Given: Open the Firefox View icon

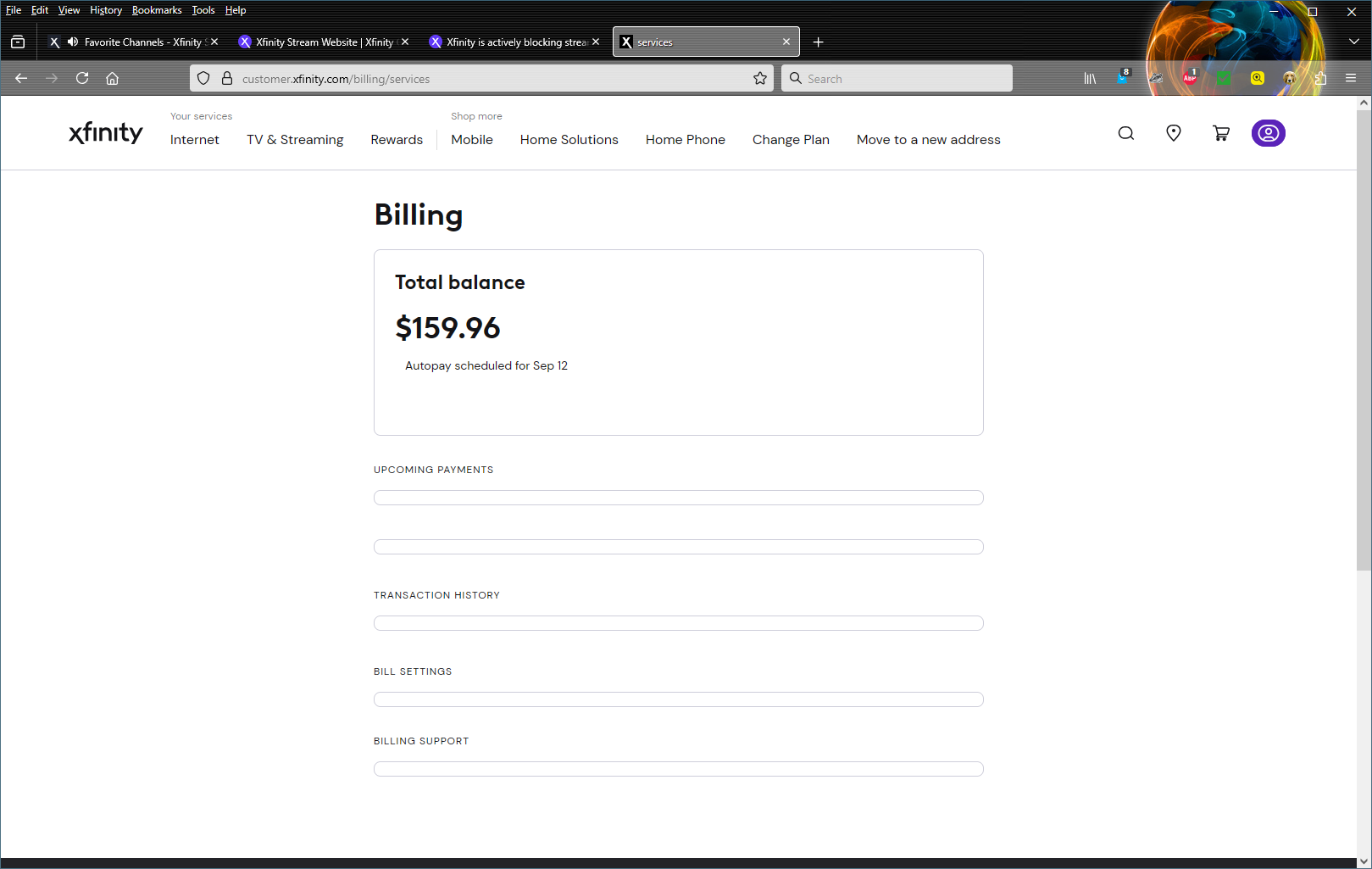Looking at the screenshot, I should (18, 42).
